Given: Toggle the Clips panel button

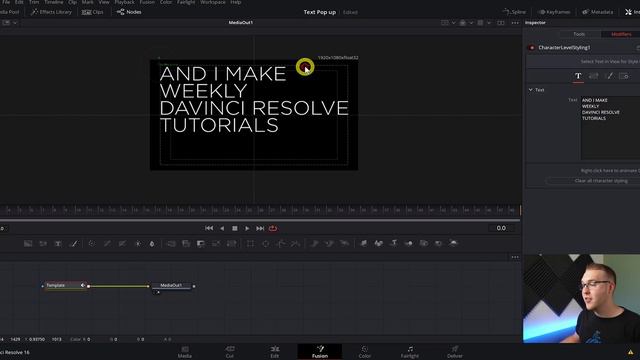Looking at the screenshot, I should (x=93, y=12).
